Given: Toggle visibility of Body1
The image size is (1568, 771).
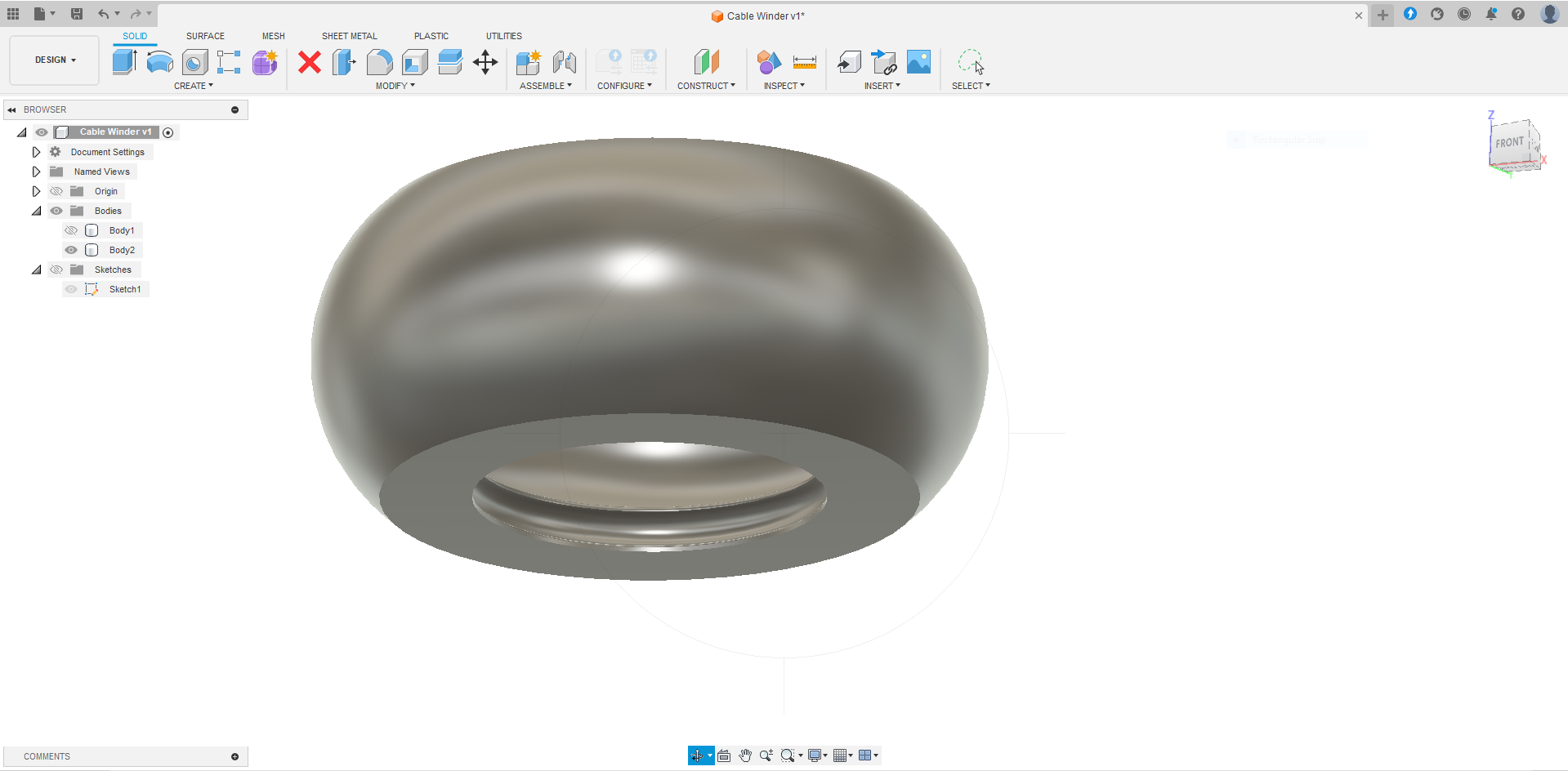Looking at the screenshot, I should tap(71, 230).
